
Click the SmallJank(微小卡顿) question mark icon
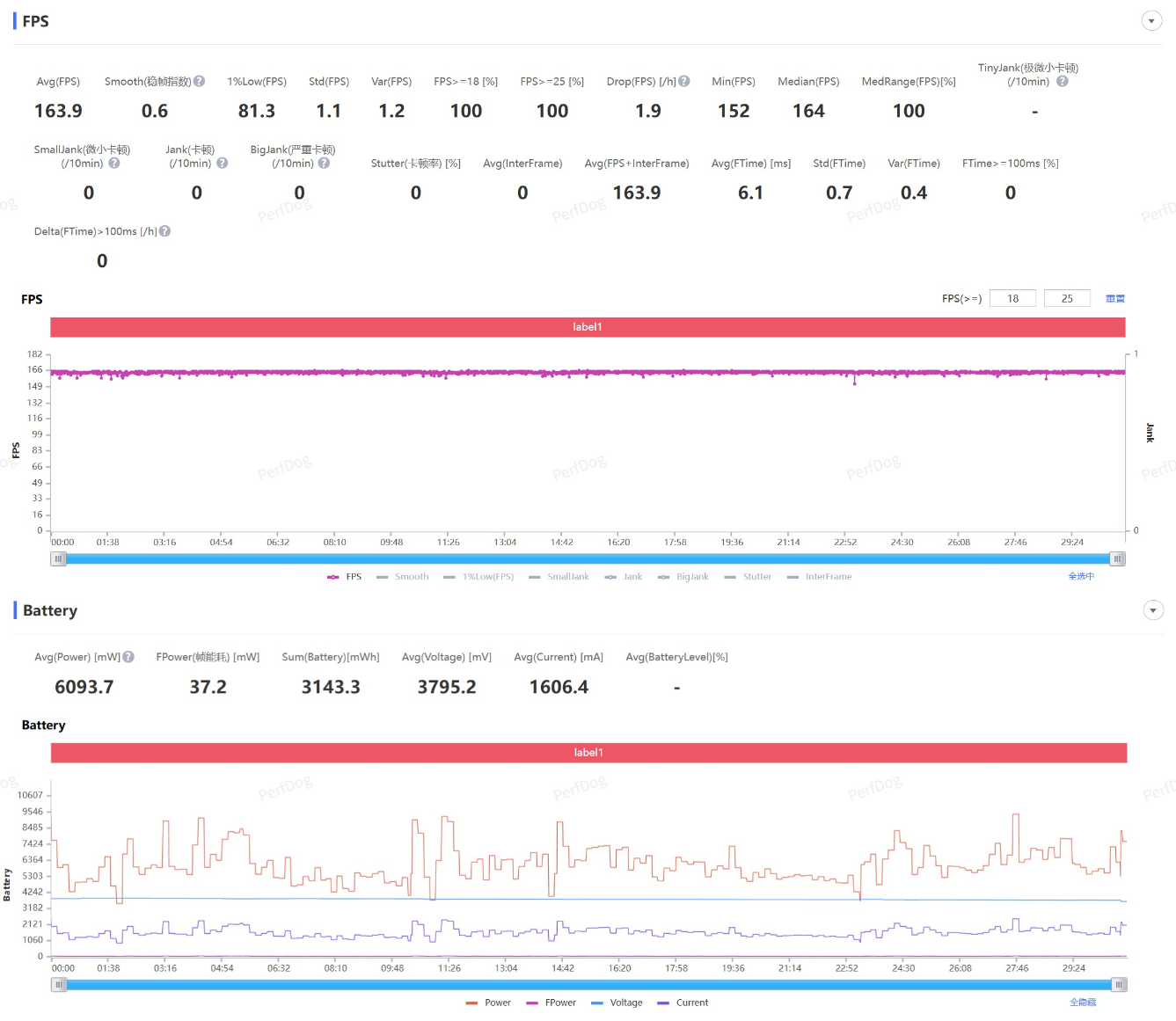click(x=114, y=164)
